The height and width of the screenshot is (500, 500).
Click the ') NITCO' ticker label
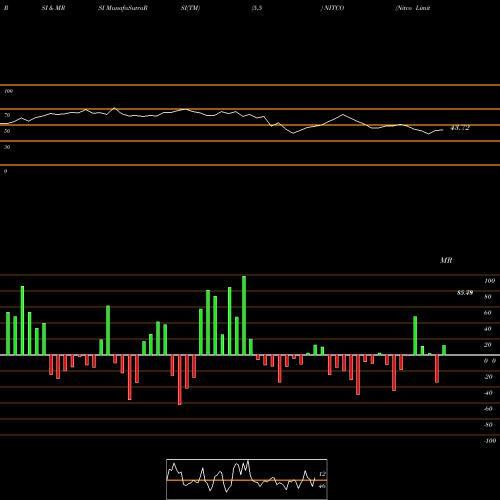[x=332, y=8]
